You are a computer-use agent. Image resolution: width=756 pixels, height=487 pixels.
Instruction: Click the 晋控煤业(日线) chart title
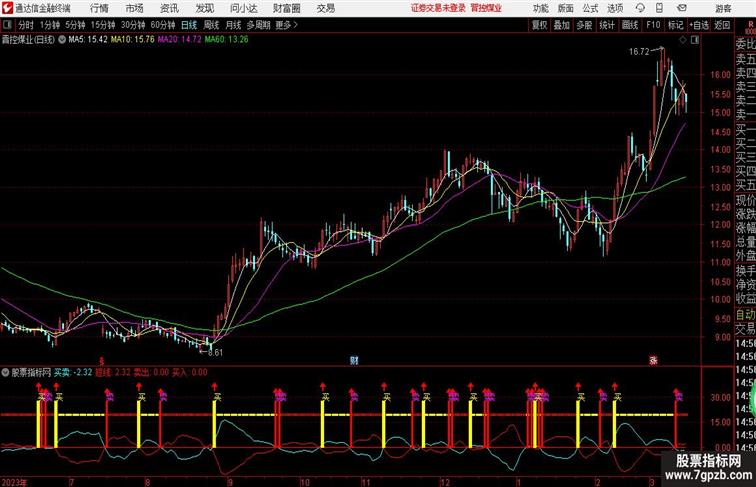point(28,40)
